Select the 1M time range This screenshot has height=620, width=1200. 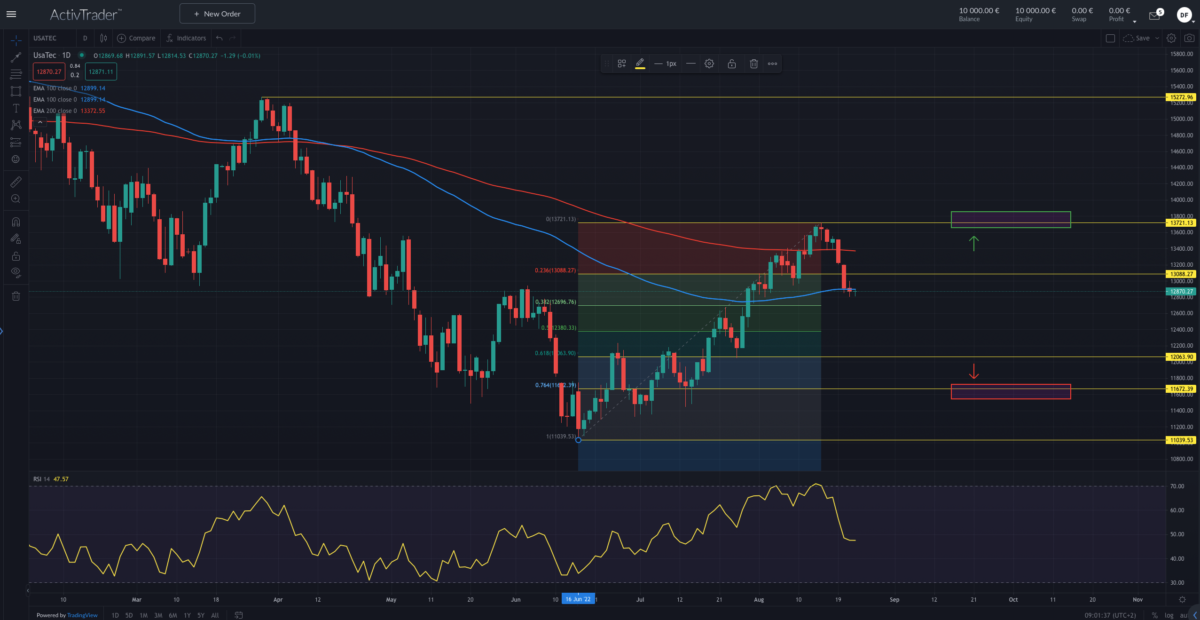coord(144,614)
